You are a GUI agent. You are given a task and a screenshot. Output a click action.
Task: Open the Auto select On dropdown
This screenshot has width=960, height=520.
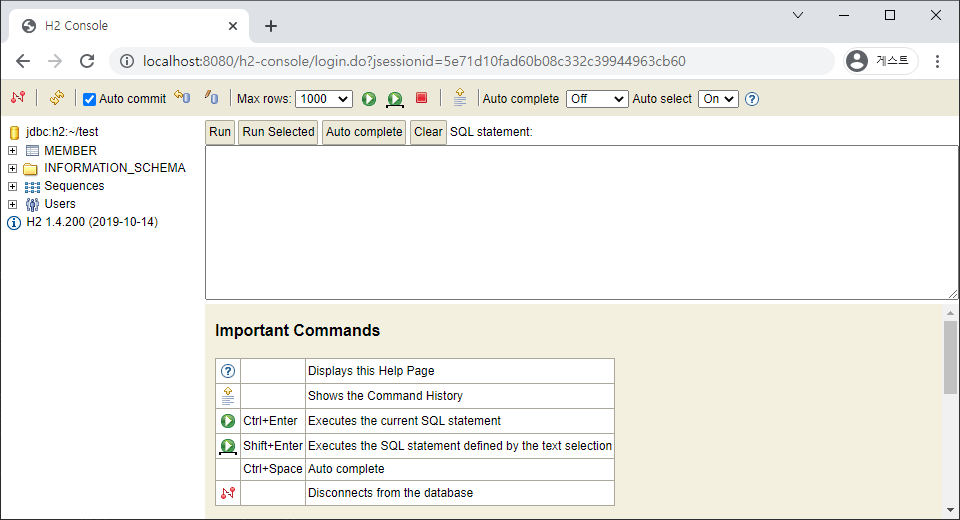point(719,99)
